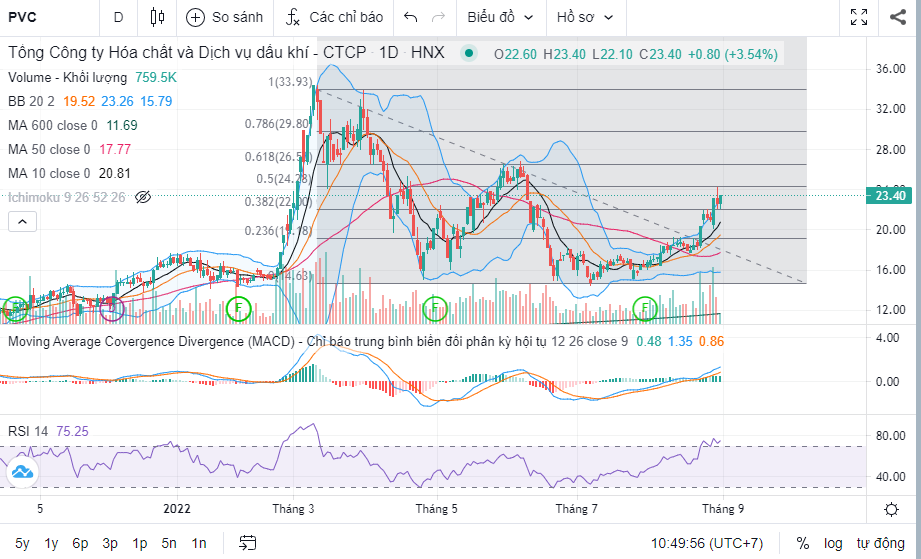Image resolution: width=921 pixels, height=559 pixels.
Task: Enter fullscreen chart mode
Action: click(858, 17)
